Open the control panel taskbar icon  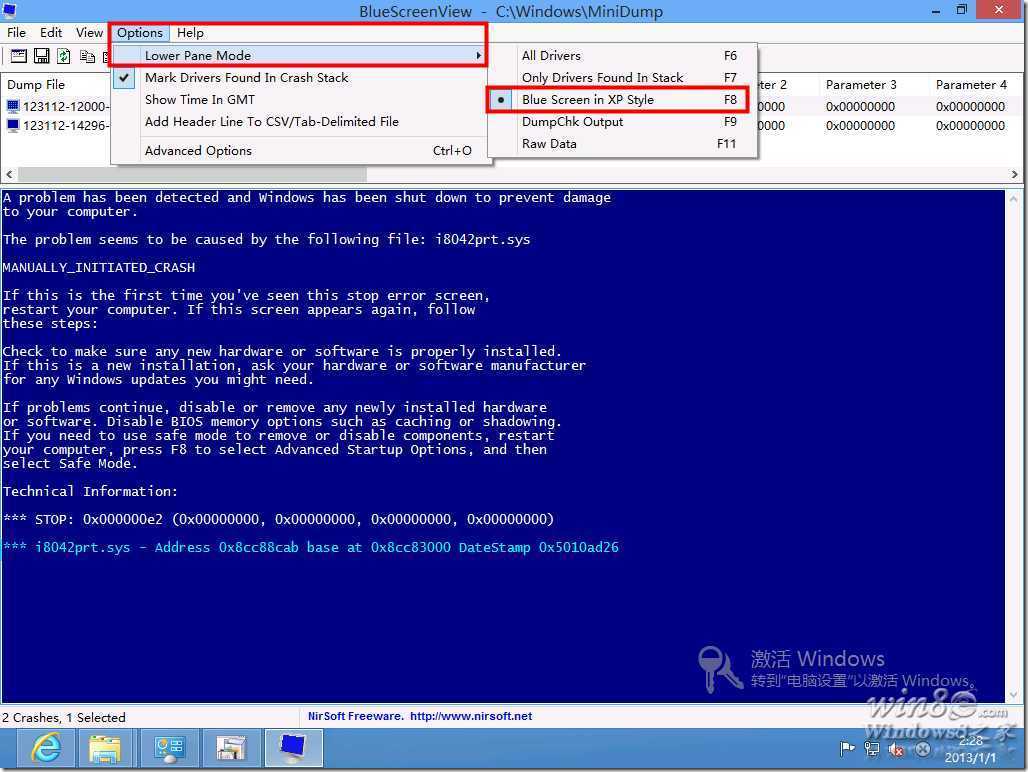pyautogui.click(x=168, y=748)
